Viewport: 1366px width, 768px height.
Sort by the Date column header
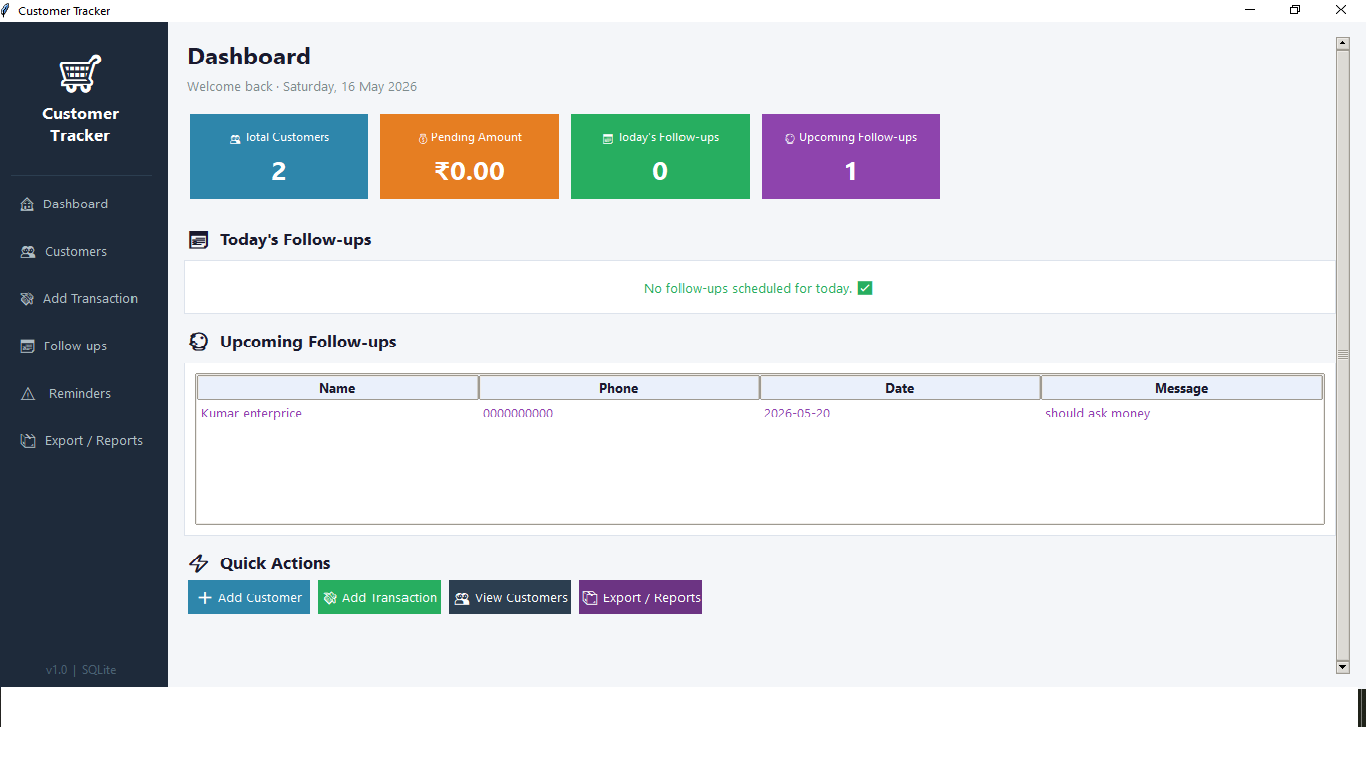coord(900,388)
